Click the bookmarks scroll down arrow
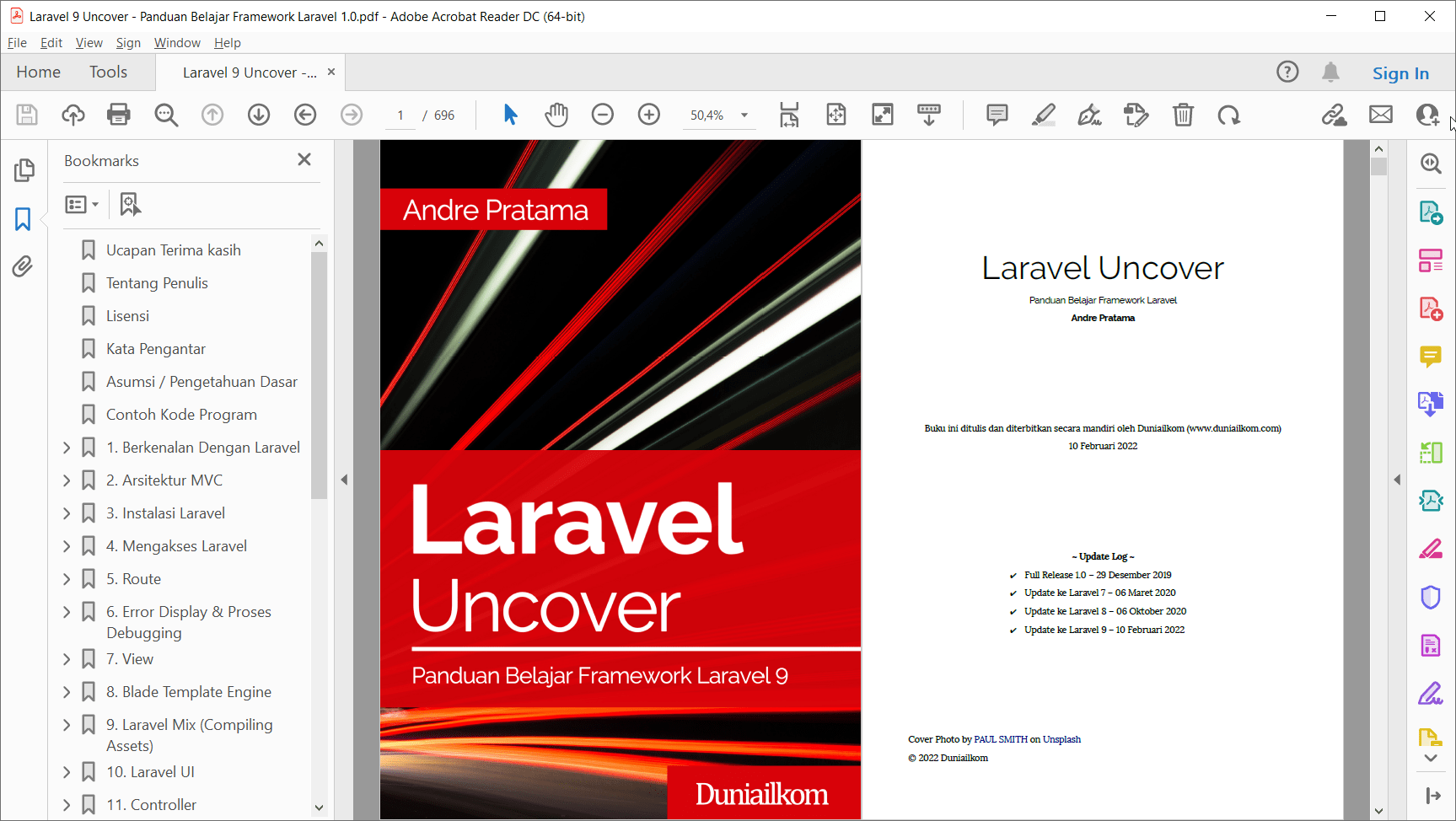Image resolution: width=1456 pixels, height=821 pixels. point(319,808)
